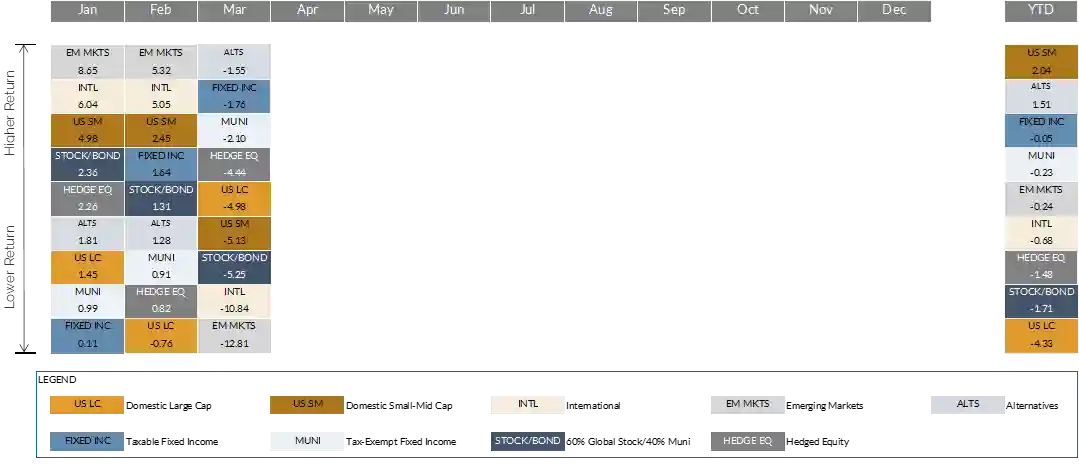Click the EM MKTS legend swatch

[747, 405]
